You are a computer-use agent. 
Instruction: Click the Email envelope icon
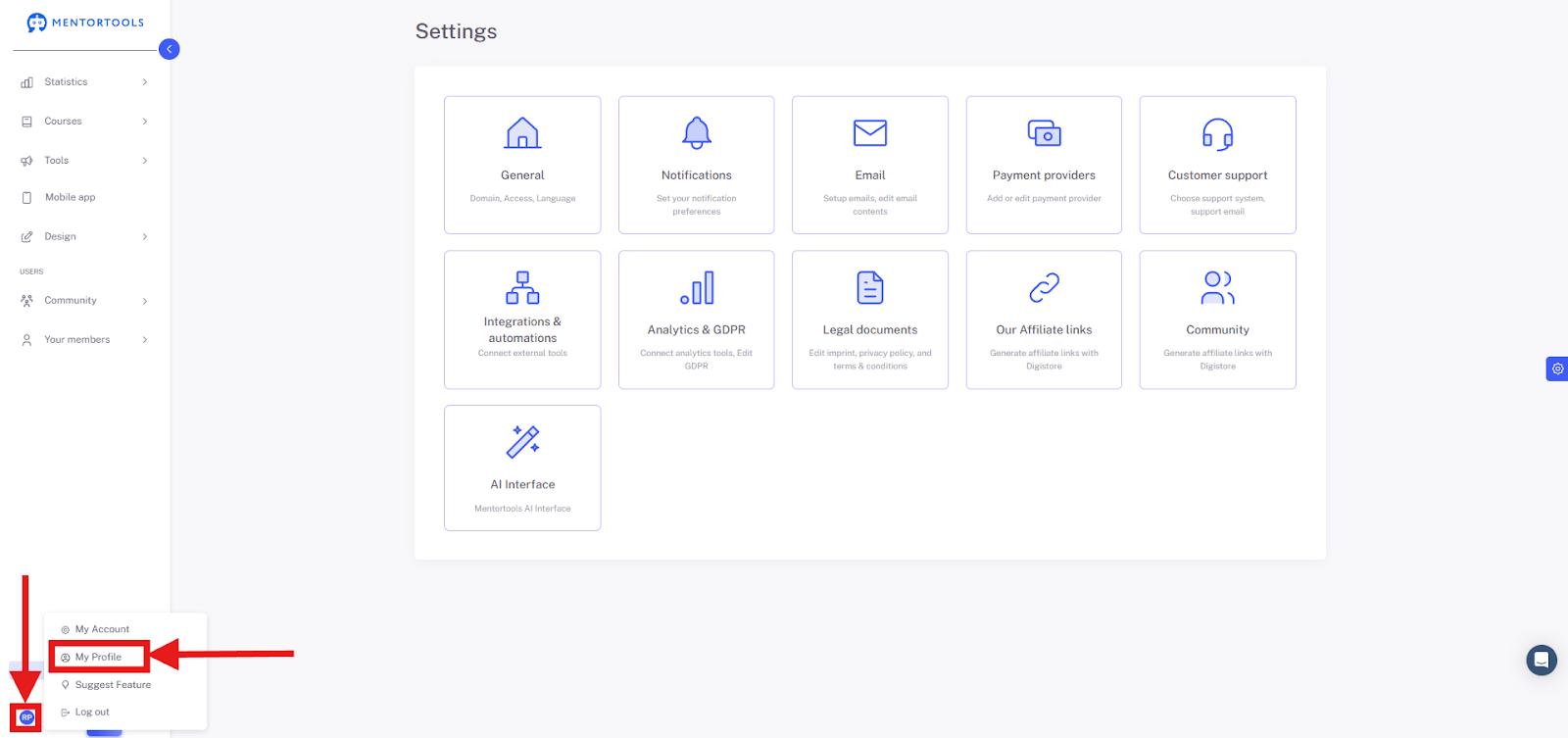tap(870, 133)
